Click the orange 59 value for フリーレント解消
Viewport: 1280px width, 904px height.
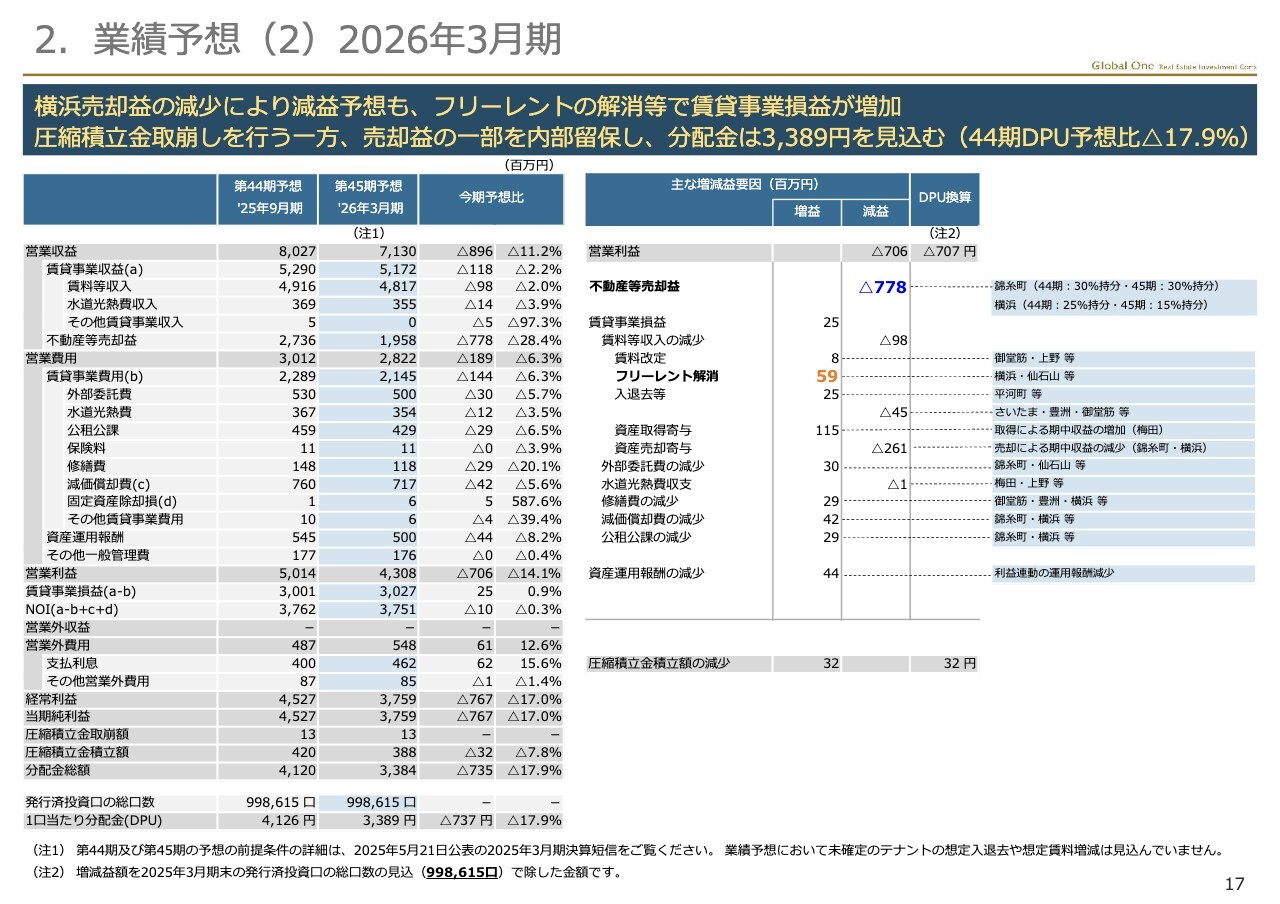[x=827, y=377]
